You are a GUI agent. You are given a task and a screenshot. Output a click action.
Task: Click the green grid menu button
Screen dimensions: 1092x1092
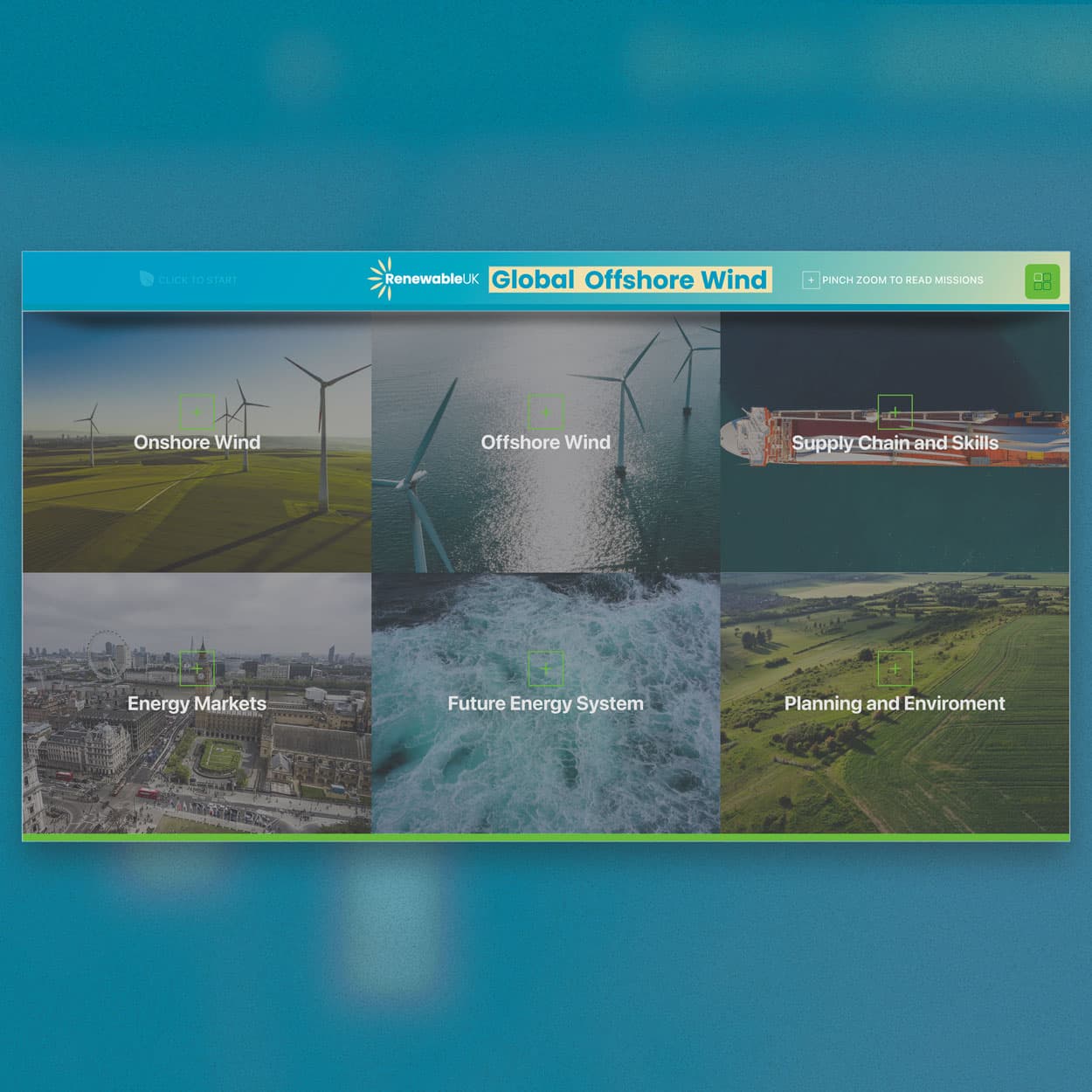(1041, 281)
